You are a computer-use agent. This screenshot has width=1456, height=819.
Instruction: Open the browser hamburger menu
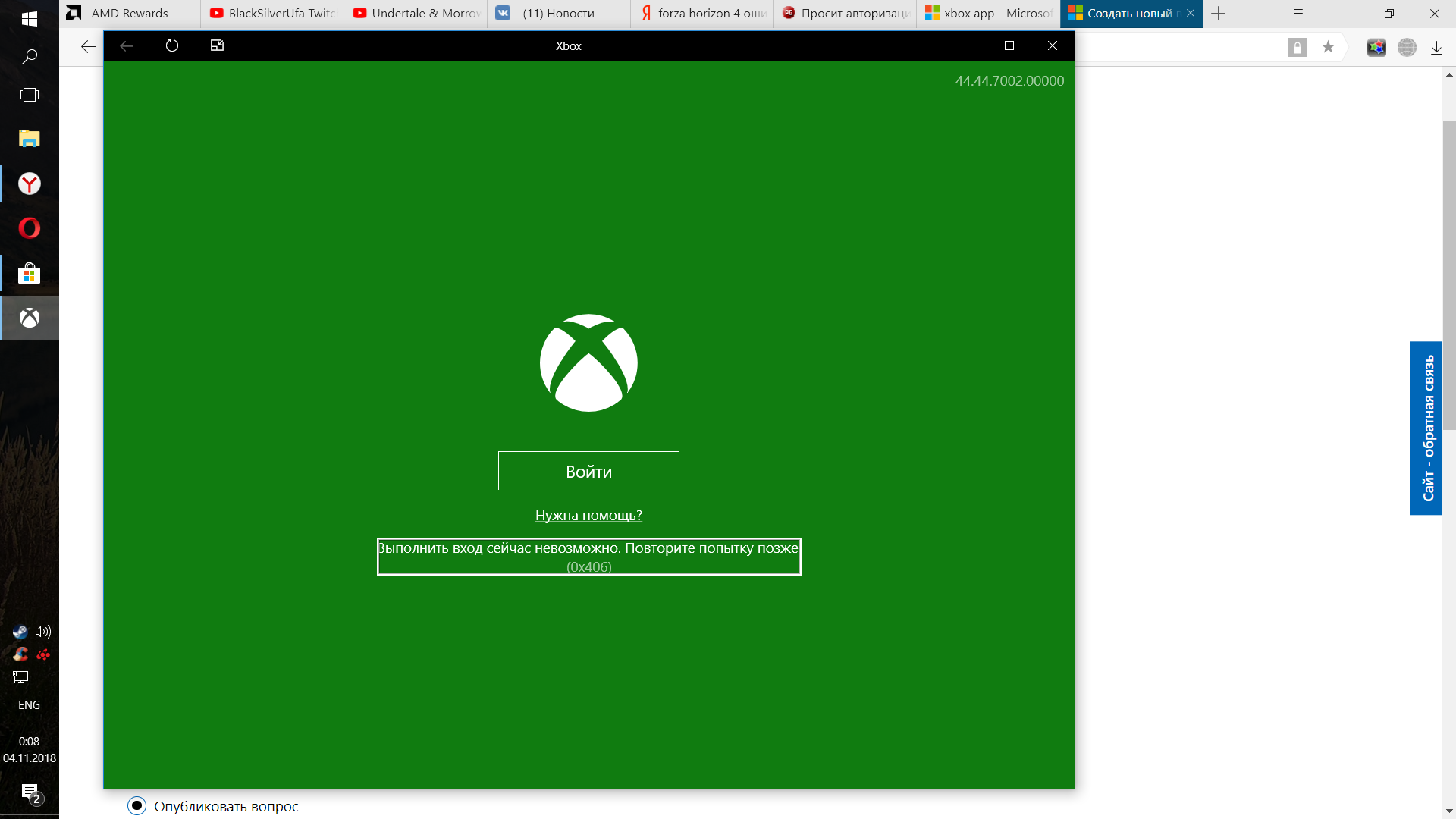point(1298,14)
